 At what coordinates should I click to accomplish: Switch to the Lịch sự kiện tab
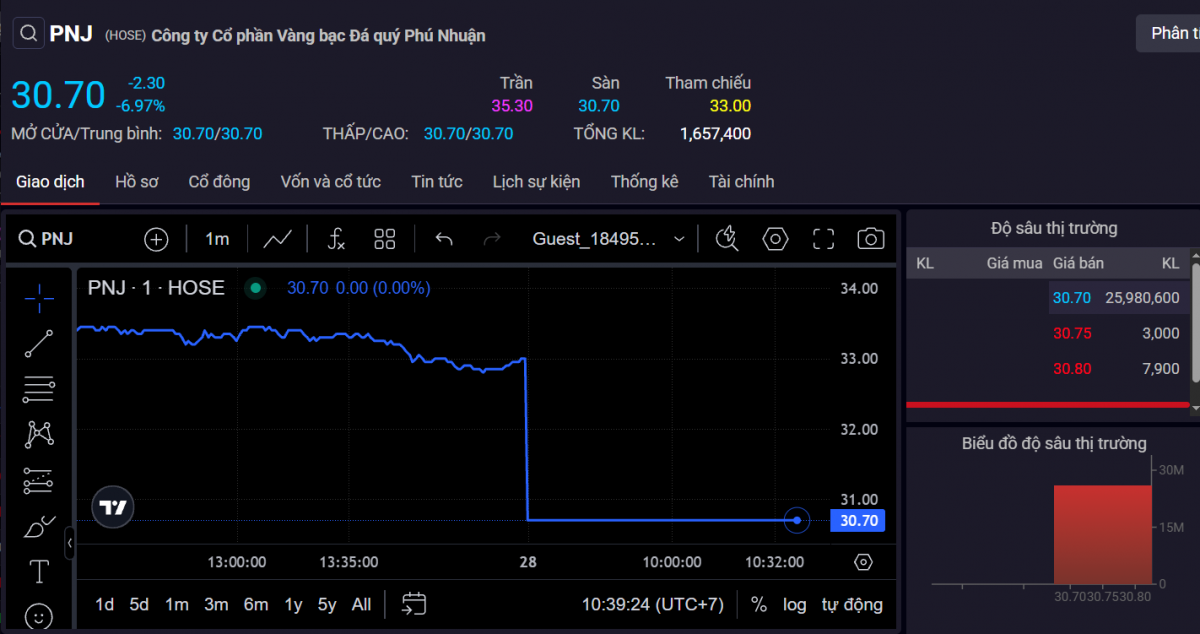coord(536,182)
